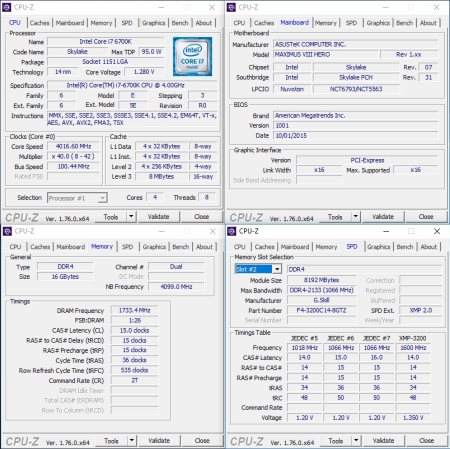Click the Core Speed value 4016.60 MHz

tap(74, 146)
